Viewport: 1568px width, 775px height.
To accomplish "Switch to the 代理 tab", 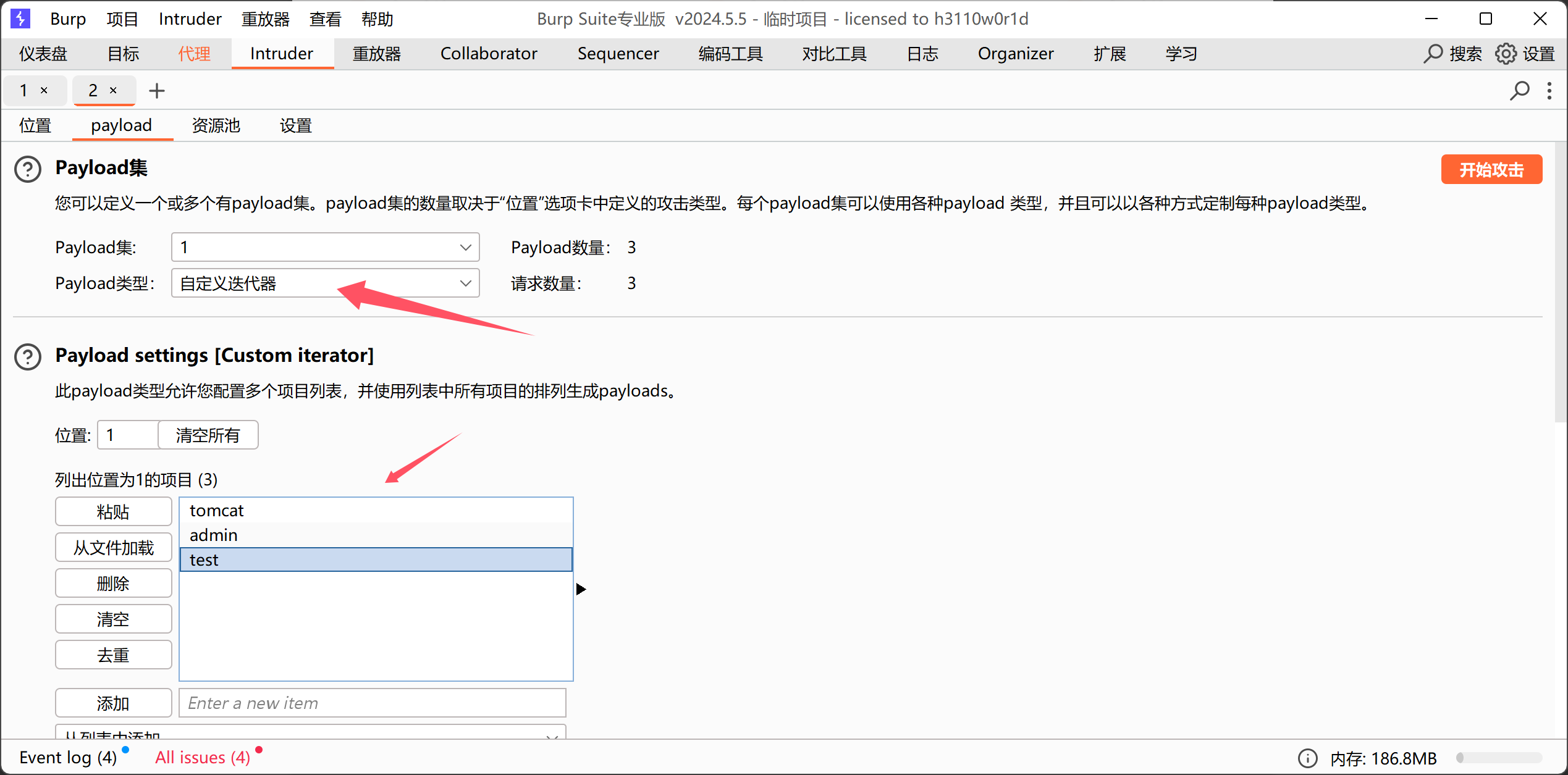I will [x=195, y=54].
